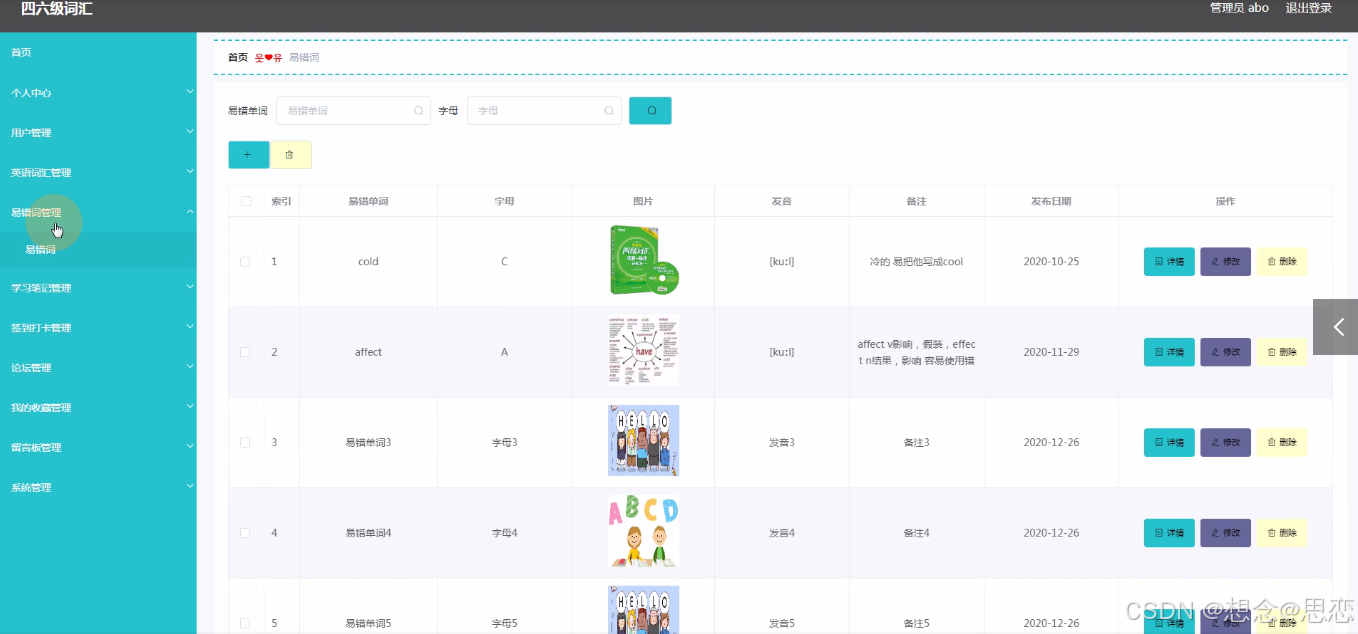
Task: Click 删除 for the affect row
Action: pos(1281,352)
